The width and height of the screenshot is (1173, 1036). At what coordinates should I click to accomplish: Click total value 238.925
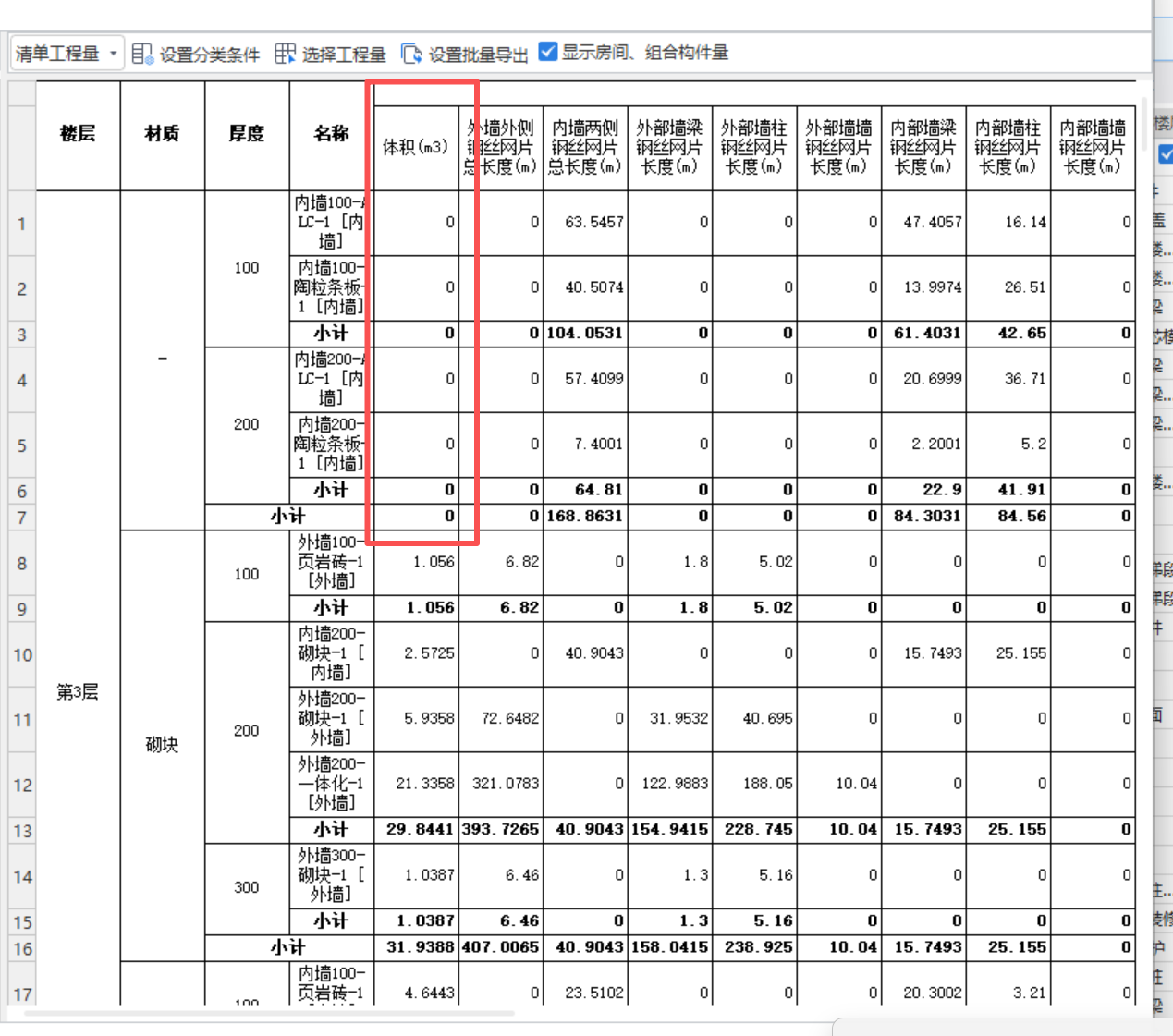pyautogui.click(x=758, y=947)
